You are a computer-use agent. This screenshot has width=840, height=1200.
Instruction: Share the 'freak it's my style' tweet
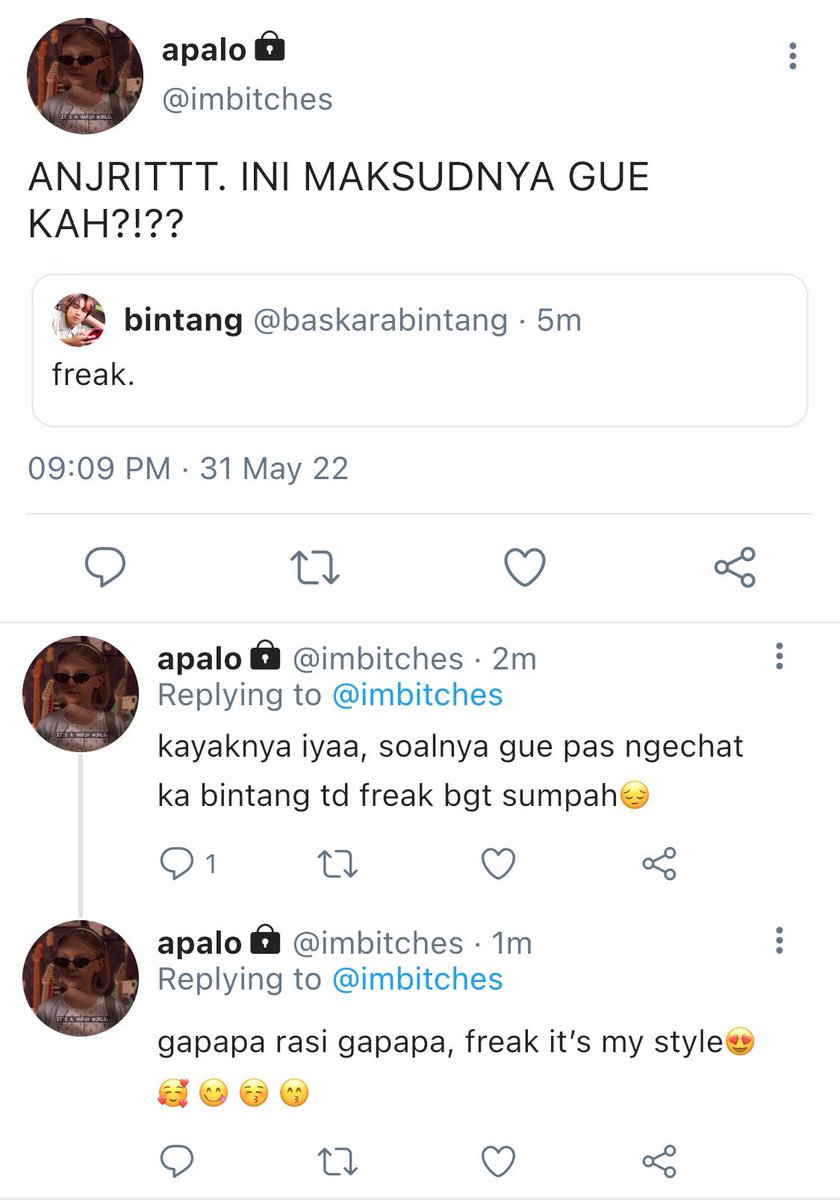[659, 1160]
